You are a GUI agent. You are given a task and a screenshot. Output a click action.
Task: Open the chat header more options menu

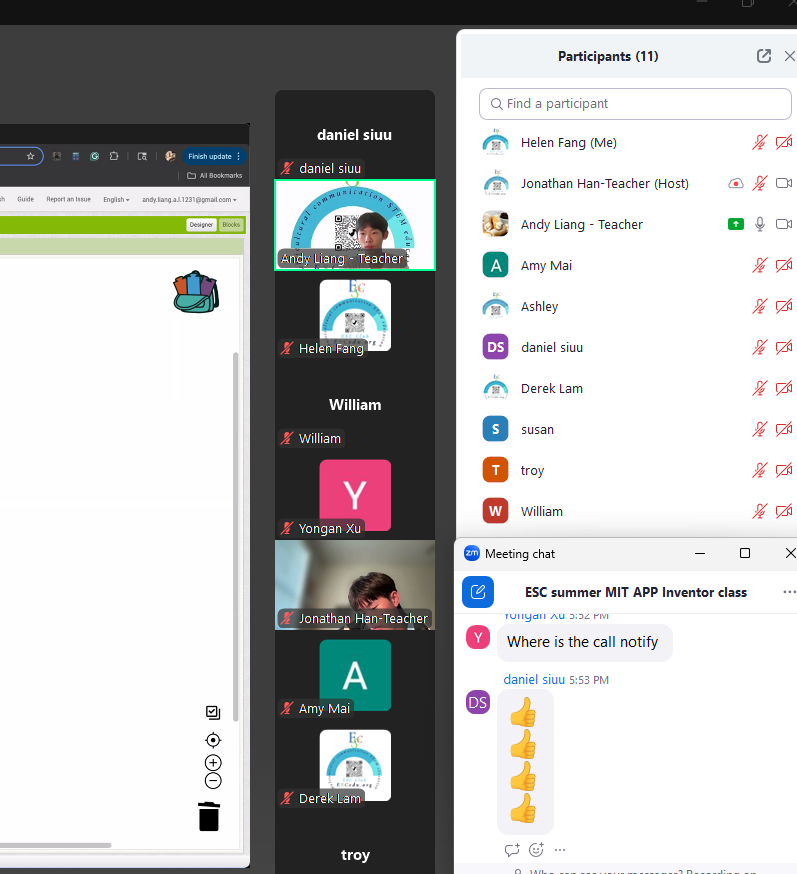click(x=789, y=592)
